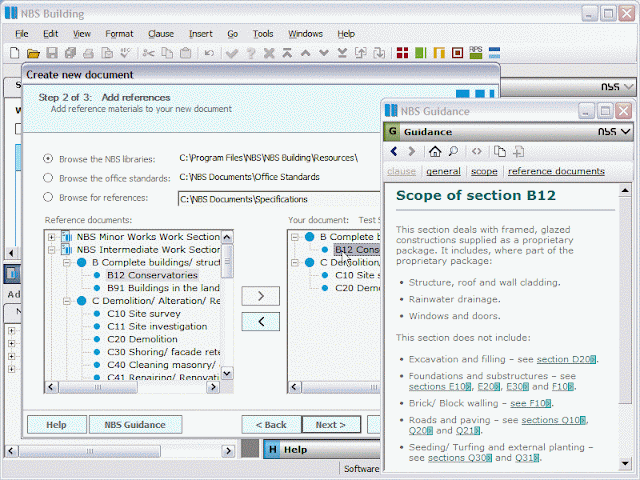The image size is (640, 480).
Task: Click the Cut scissors icon
Action: coord(148,53)
